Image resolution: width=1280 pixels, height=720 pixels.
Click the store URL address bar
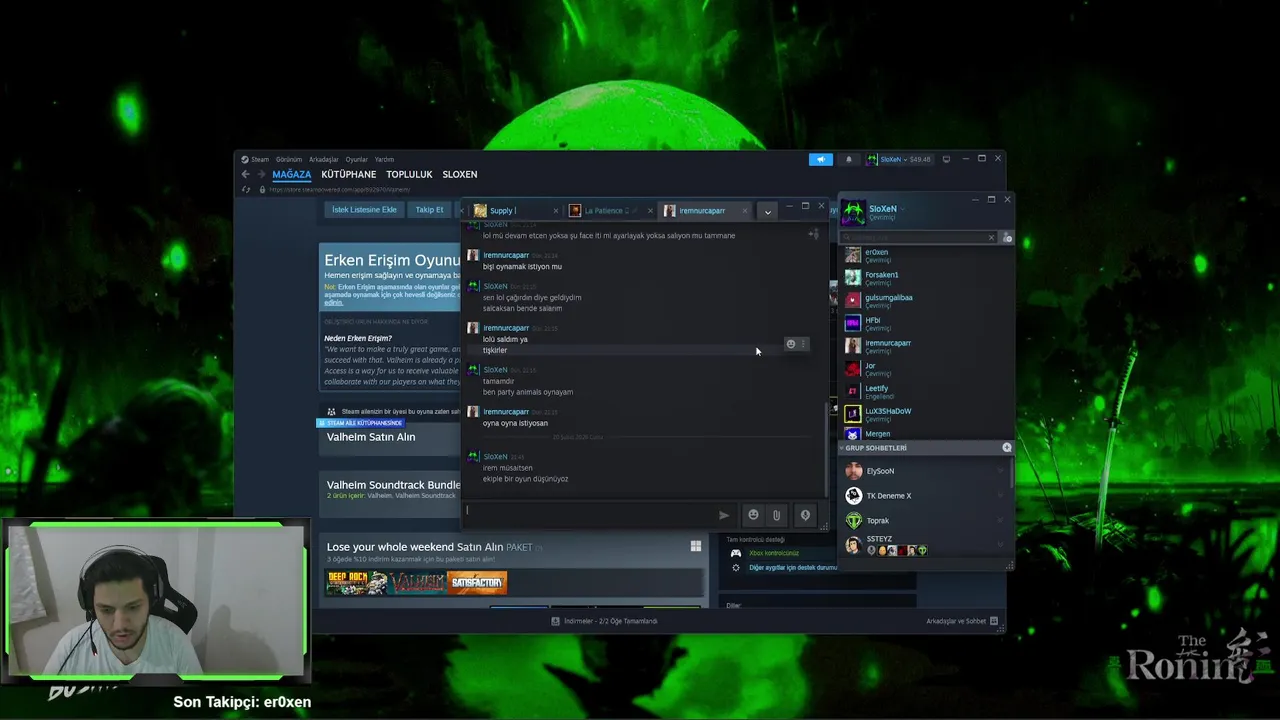[x=340, y=189]
